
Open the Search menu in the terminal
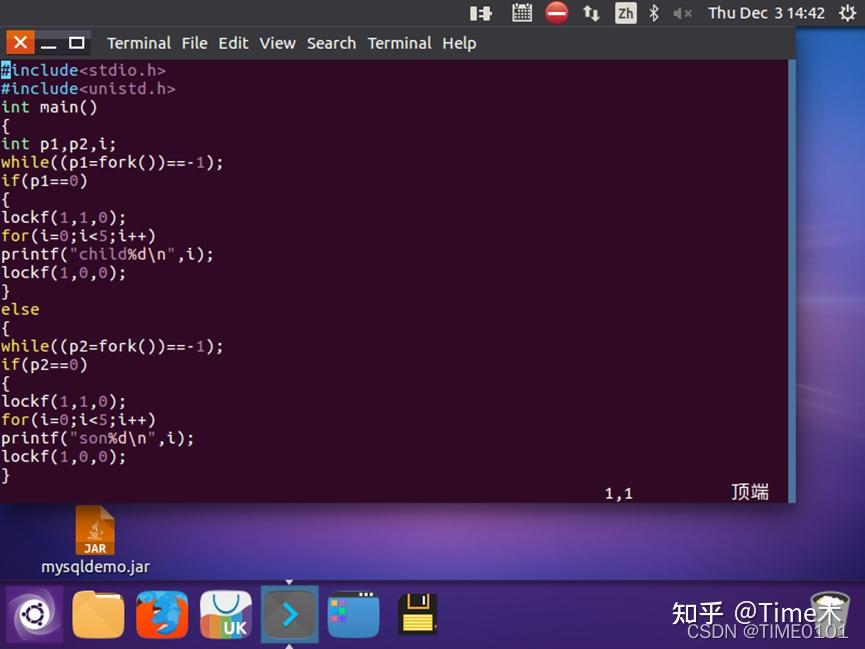[331, 43]
